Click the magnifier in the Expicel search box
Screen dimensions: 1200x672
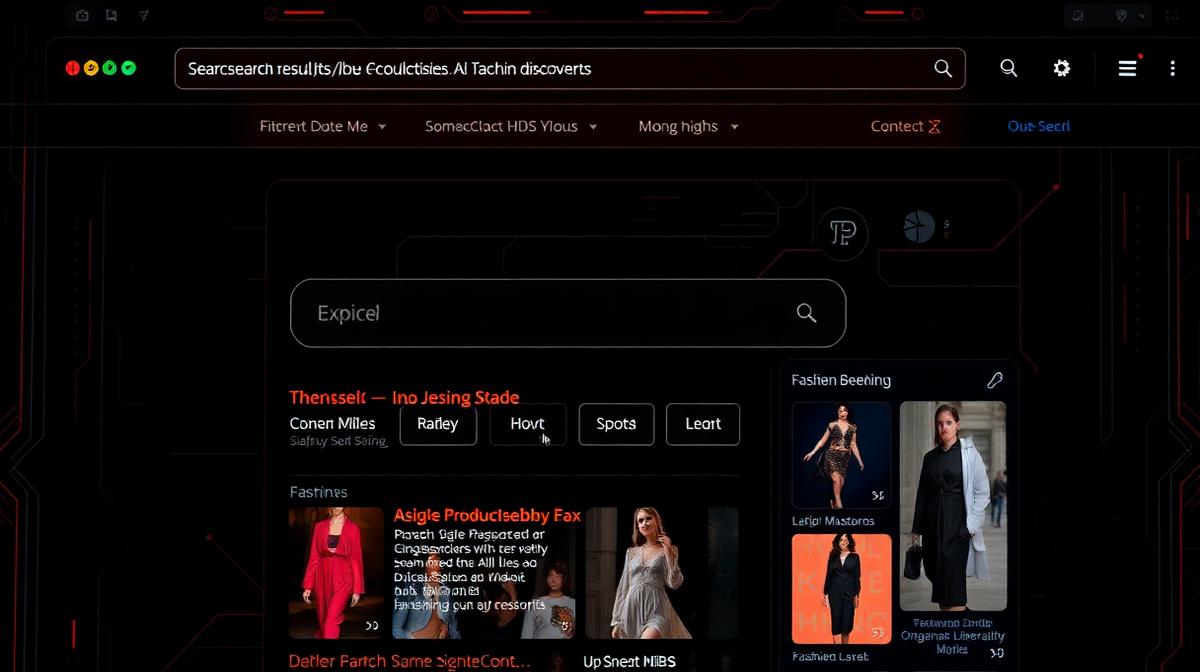click(806, 313)
